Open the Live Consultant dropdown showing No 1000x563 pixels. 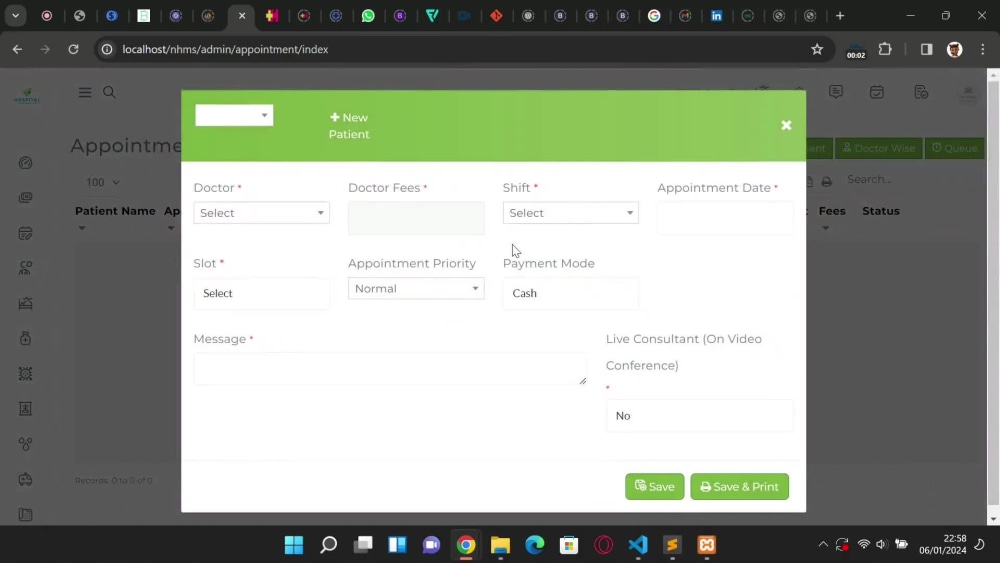(700, 416)
